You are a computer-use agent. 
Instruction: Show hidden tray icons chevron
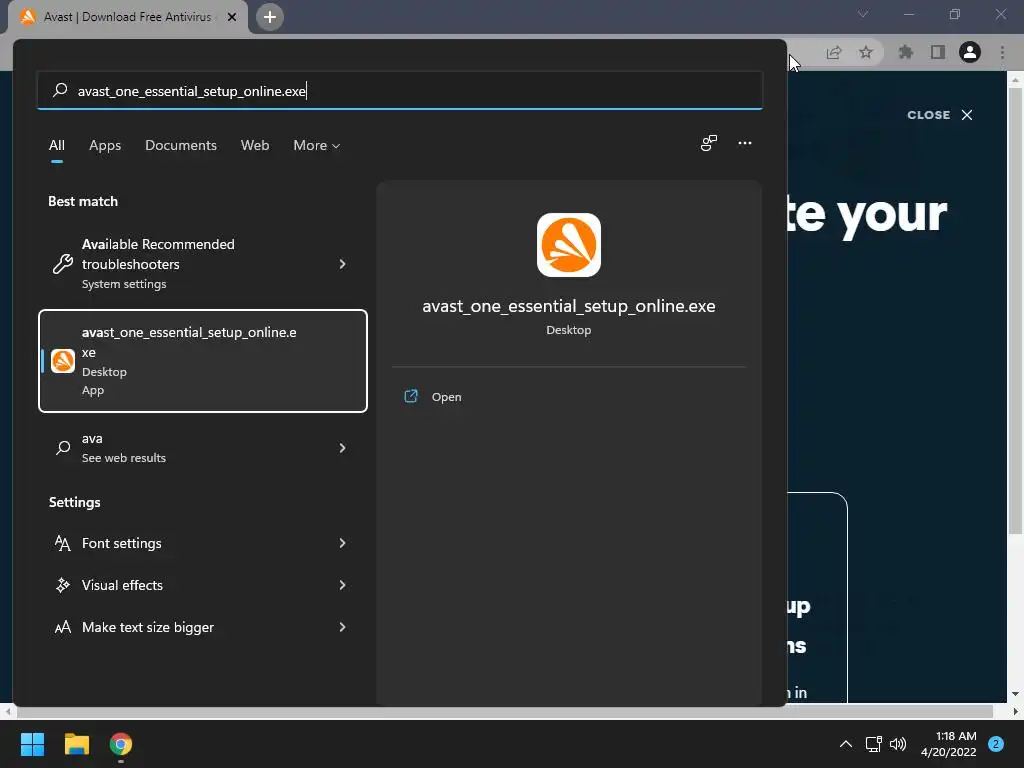point(846,744)
